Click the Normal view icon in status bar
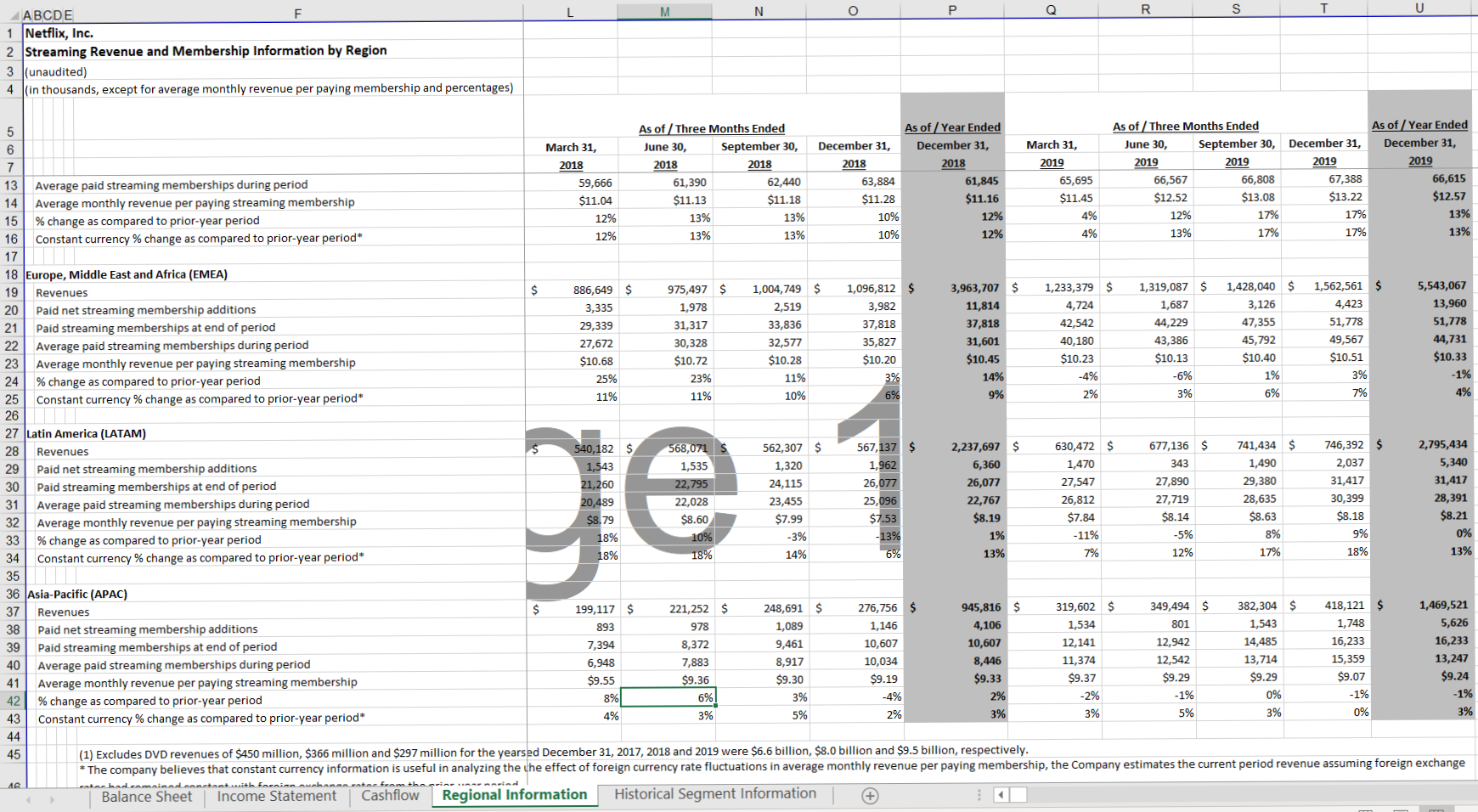Viewport: 1478px width, 812px height. click(1366, 809)
